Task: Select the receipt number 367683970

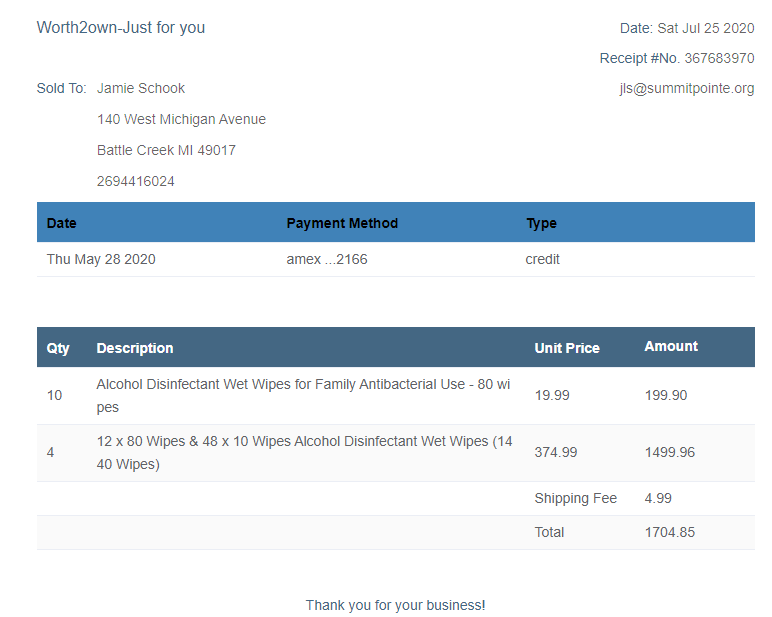Action: point(719,58)
